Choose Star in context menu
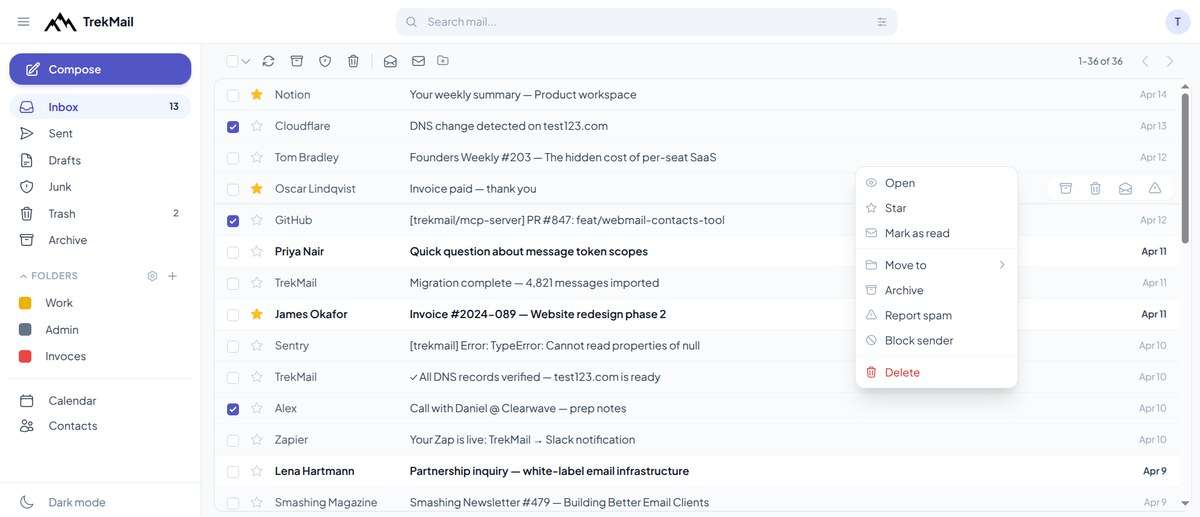This screenshot has height=517, width=1200. coord(936,208)
